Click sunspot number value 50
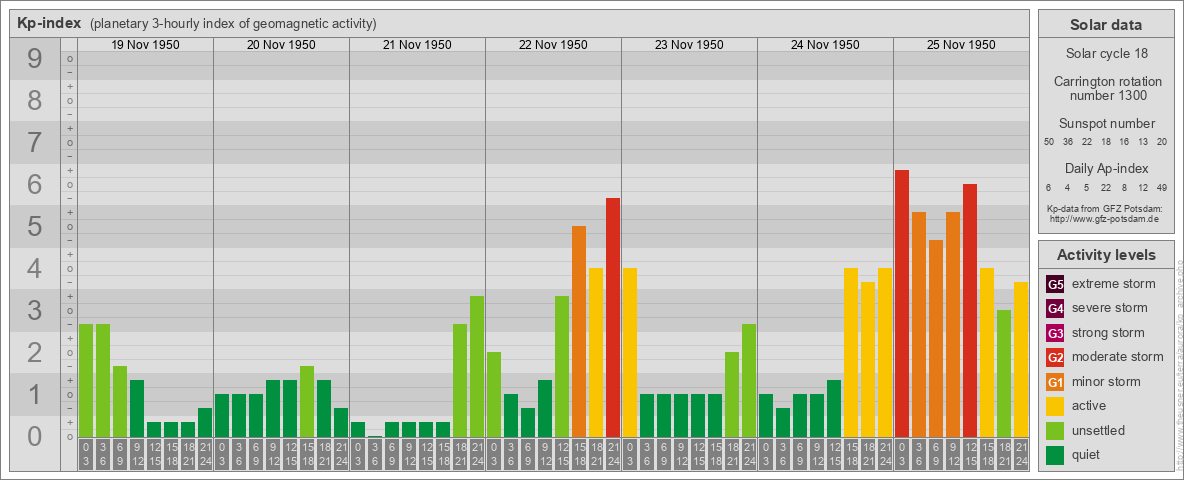The width and height of the screenshot is (1184, 480). point(1049,142)
